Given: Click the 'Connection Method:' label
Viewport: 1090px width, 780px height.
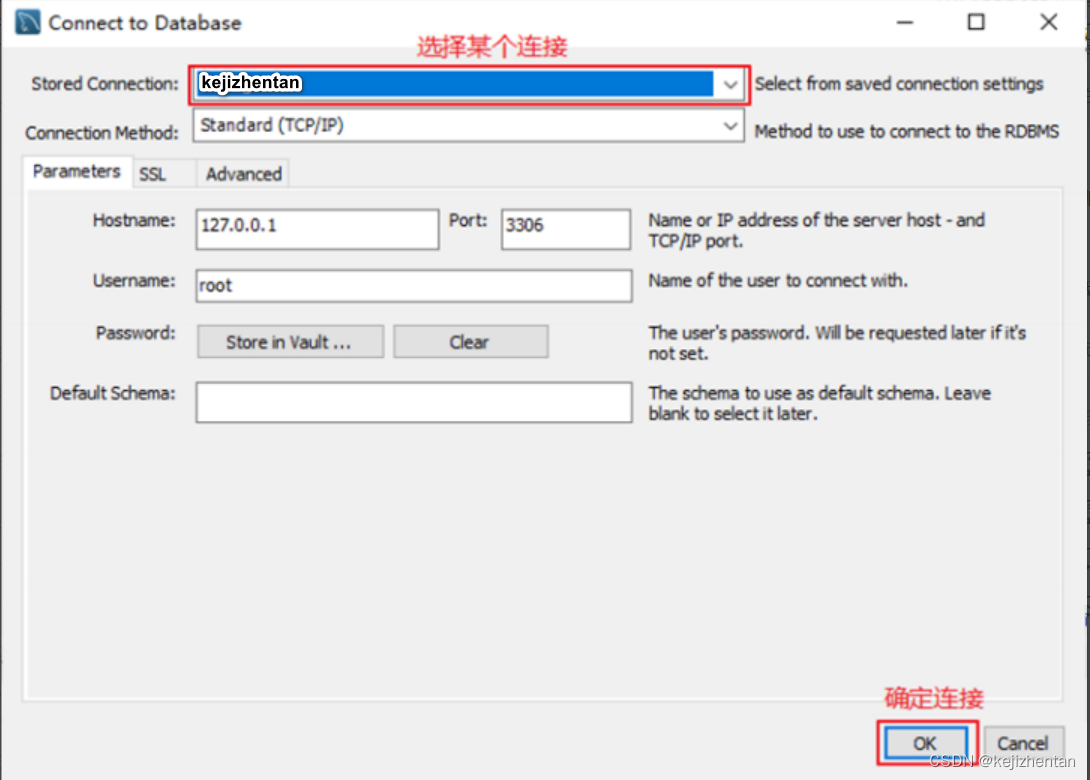Looking at the screenshot, I should [x=102, y=133].
